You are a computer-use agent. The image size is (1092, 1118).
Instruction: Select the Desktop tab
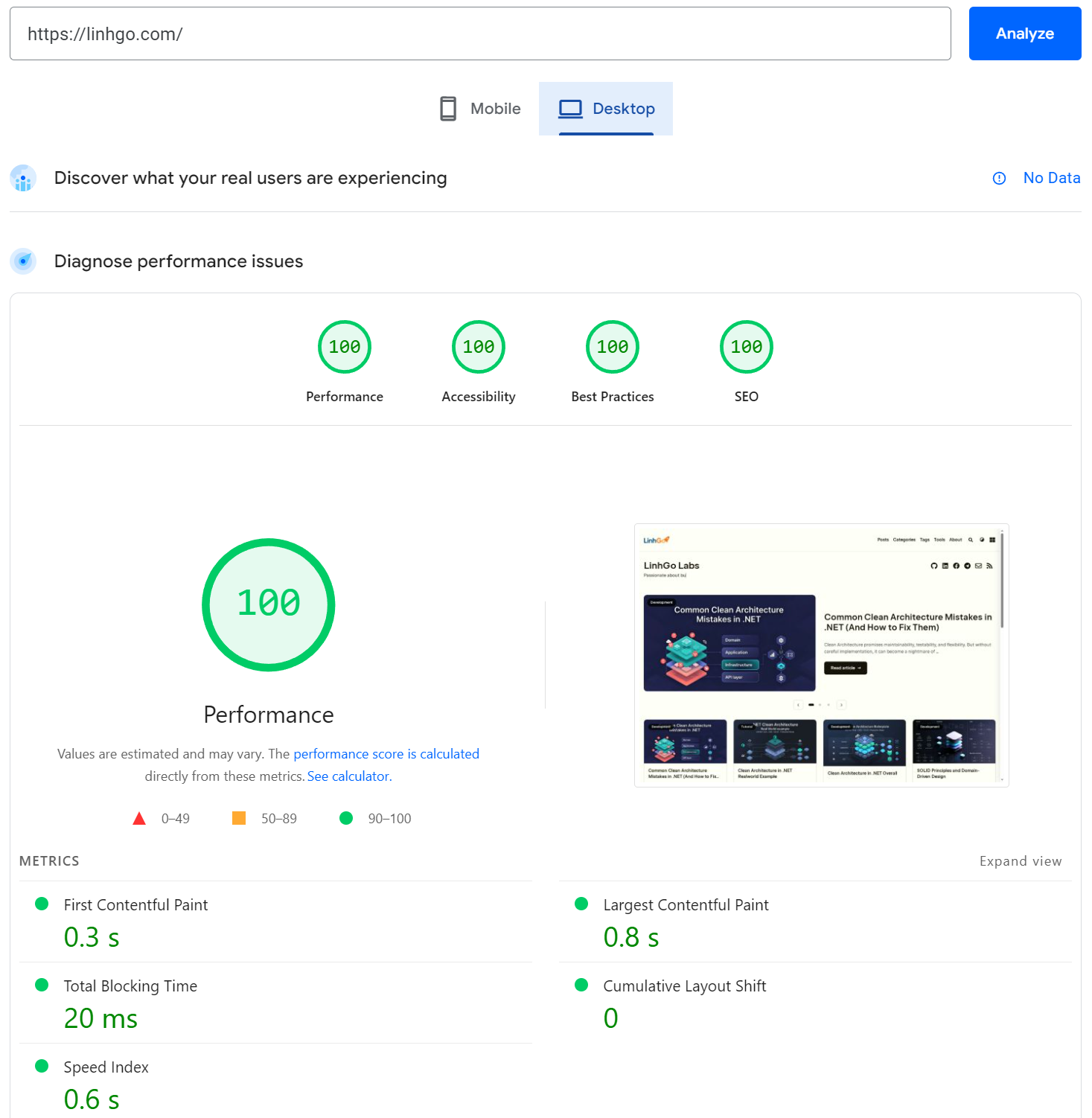(x=606, y=109)
